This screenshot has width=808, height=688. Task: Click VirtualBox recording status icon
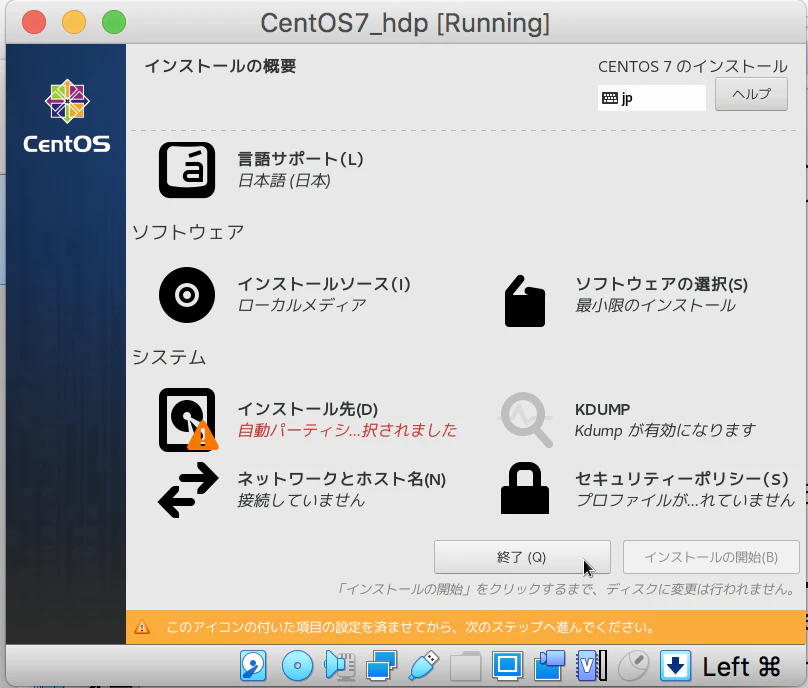549,666
